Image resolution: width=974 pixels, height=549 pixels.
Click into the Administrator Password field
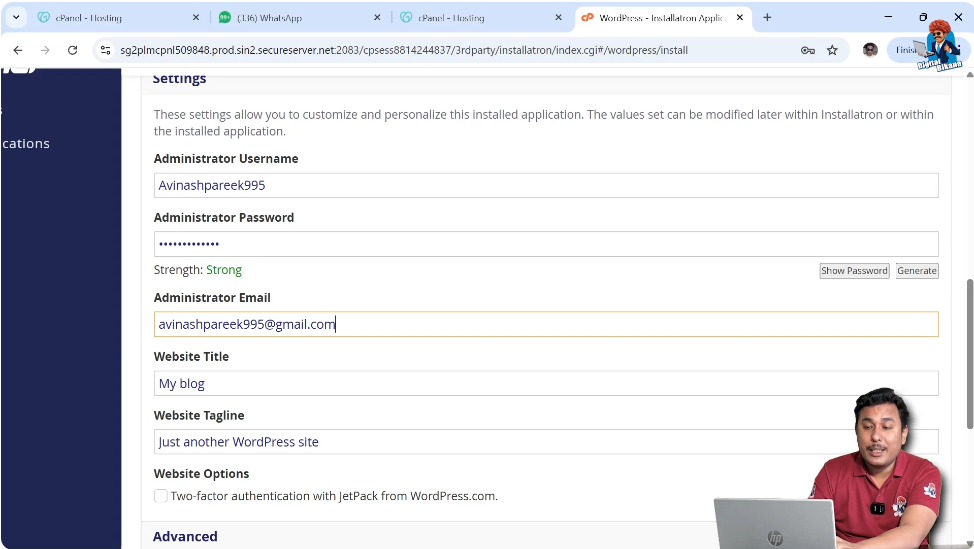(x=546, y=244)
